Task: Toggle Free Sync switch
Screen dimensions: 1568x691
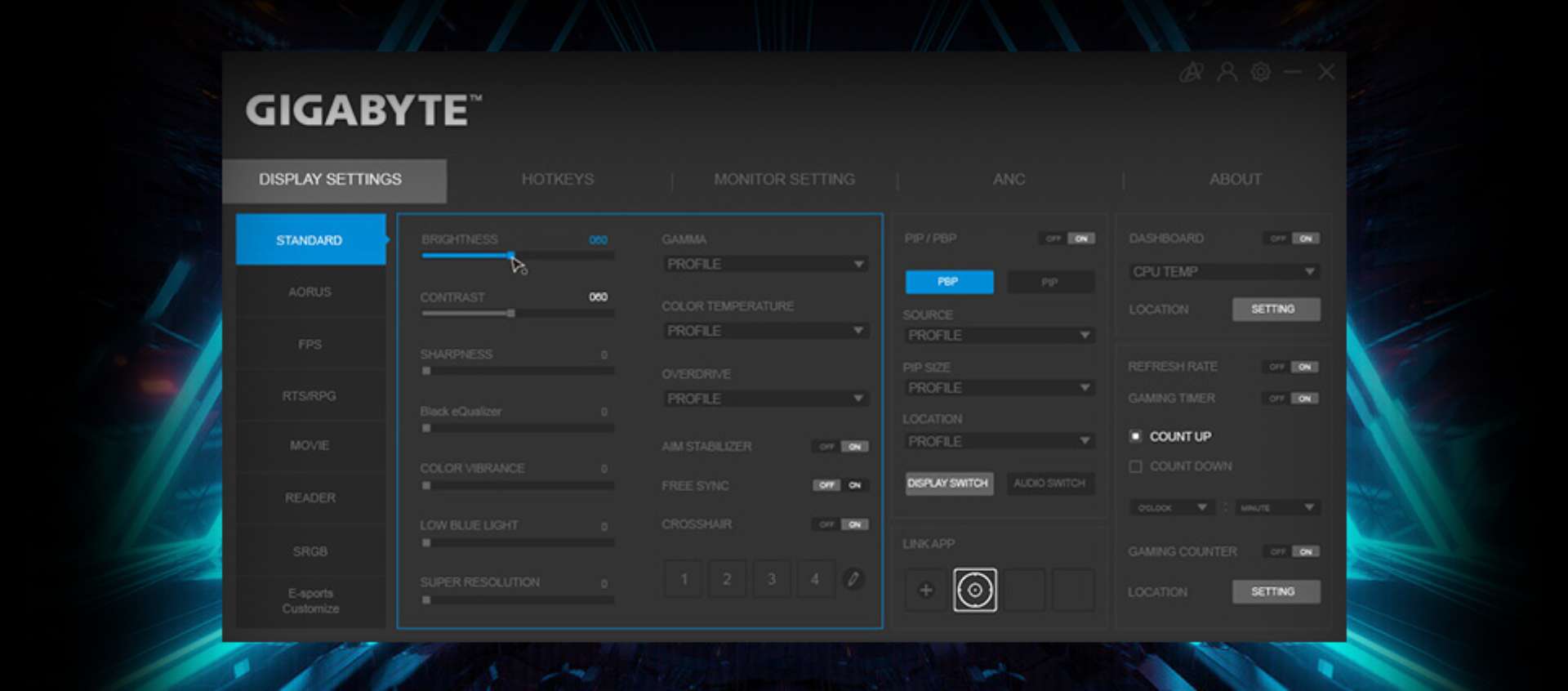Action: [x=840, y=485]
